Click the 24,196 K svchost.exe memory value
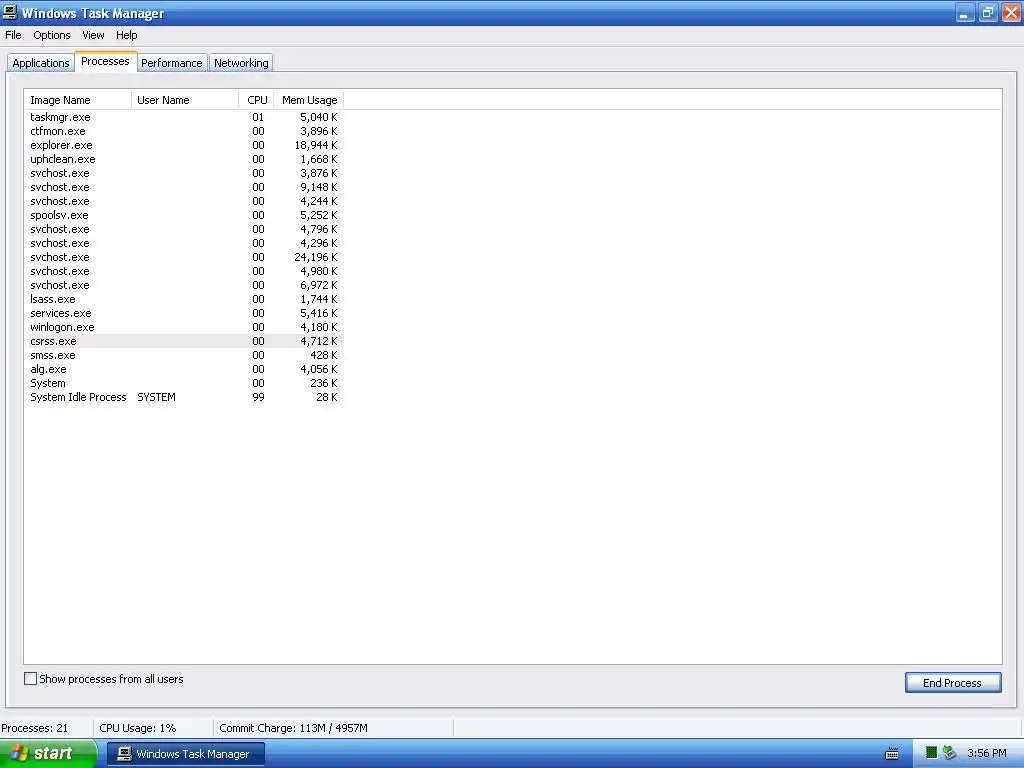 tap(316, 257)
